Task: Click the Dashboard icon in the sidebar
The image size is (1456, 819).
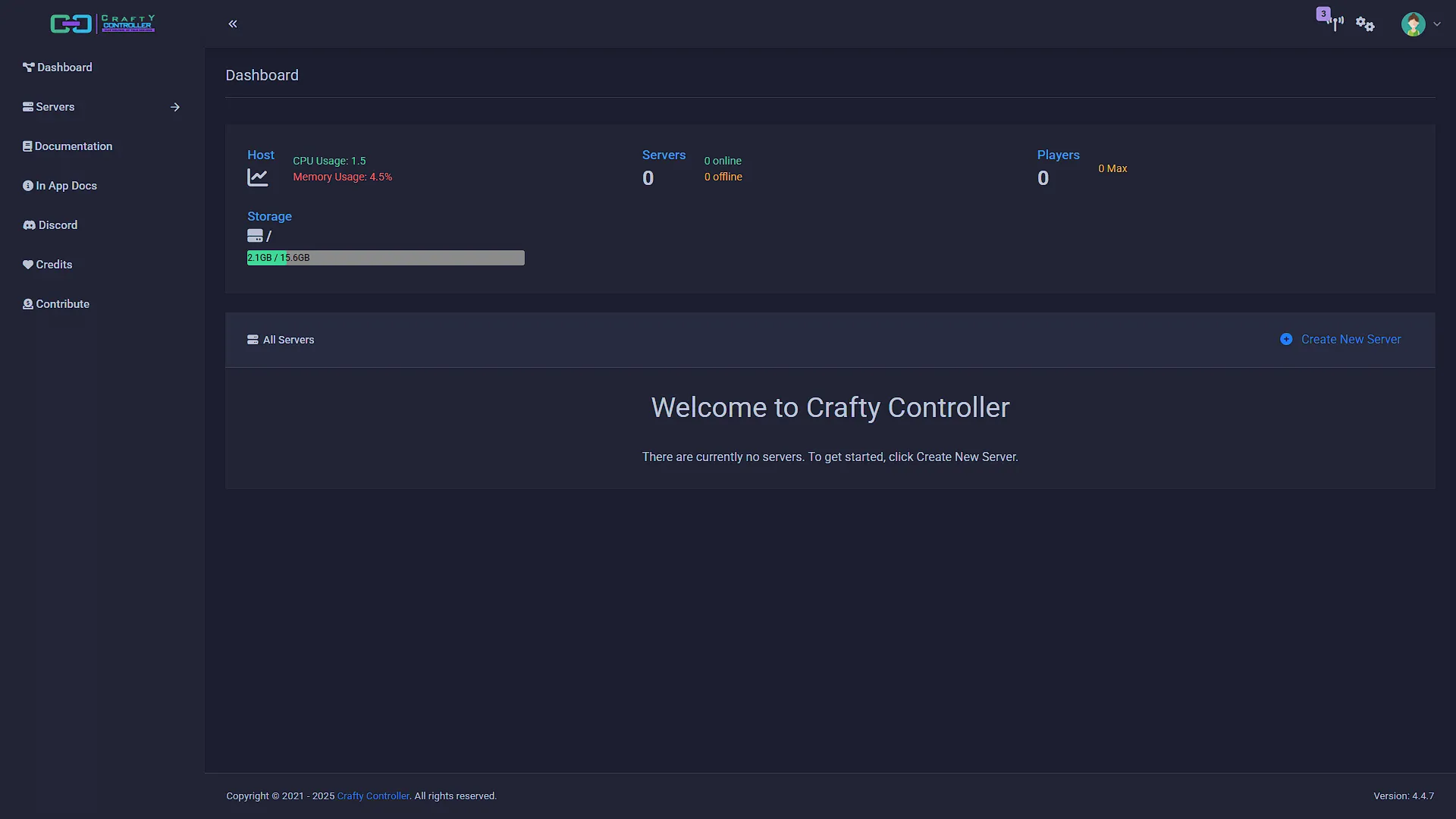Action: 28,67
